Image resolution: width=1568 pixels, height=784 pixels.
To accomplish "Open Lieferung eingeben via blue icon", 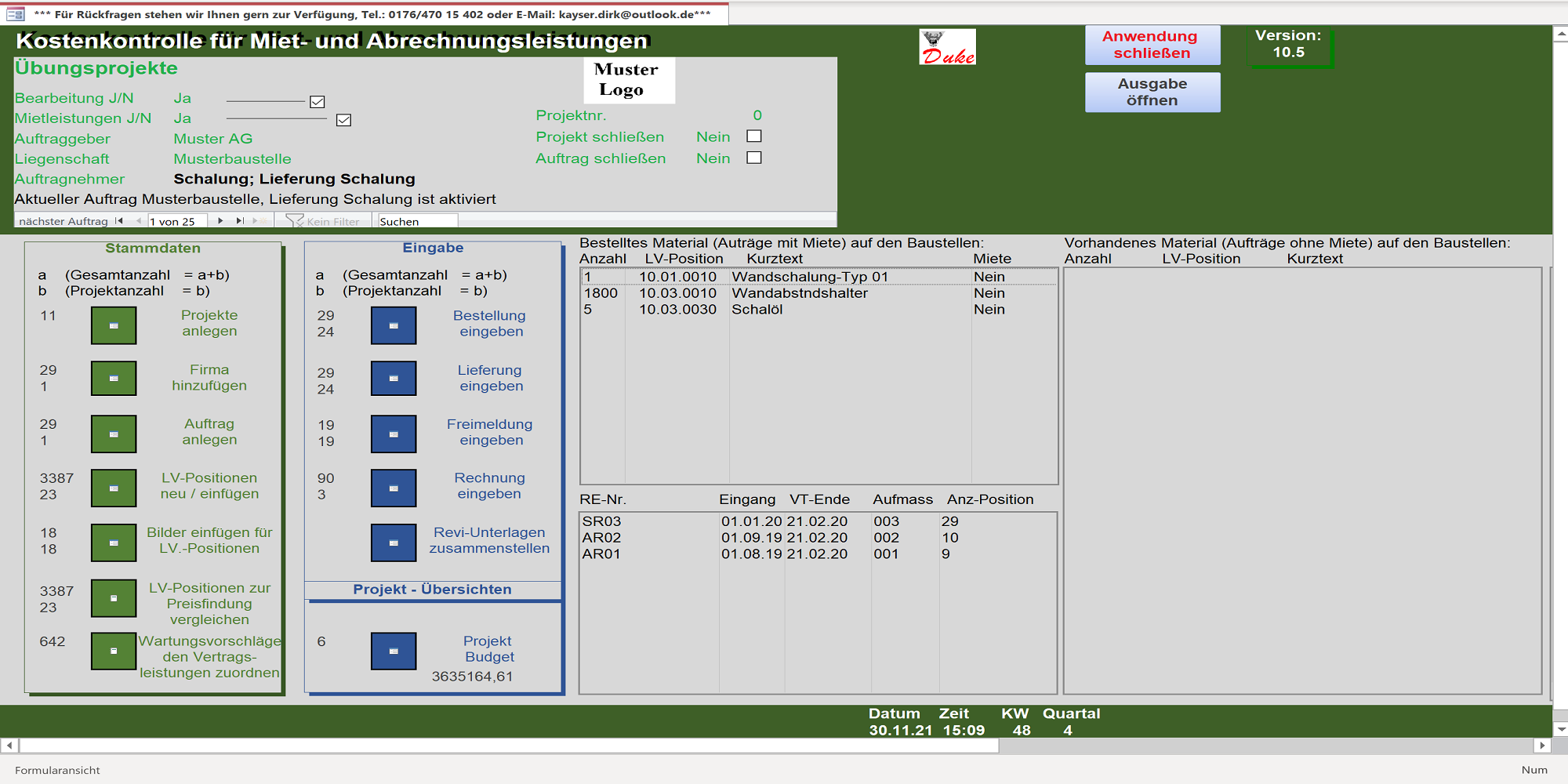I will click(x=394, y=379).
